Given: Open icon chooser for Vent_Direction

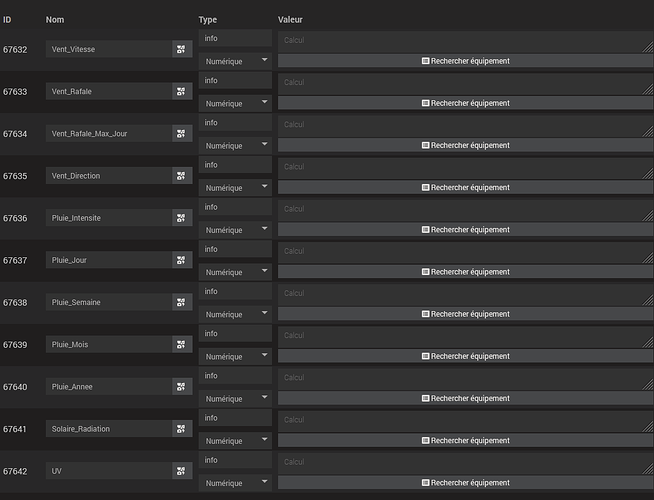Looking at the screenshot, I should point(182,176).
